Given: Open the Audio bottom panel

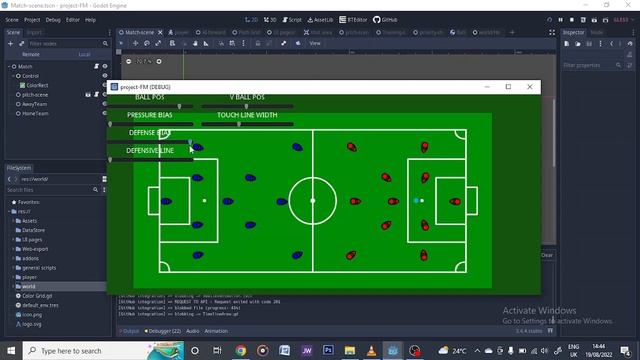Looking at the screenshot, I should [x=193, y=331].
